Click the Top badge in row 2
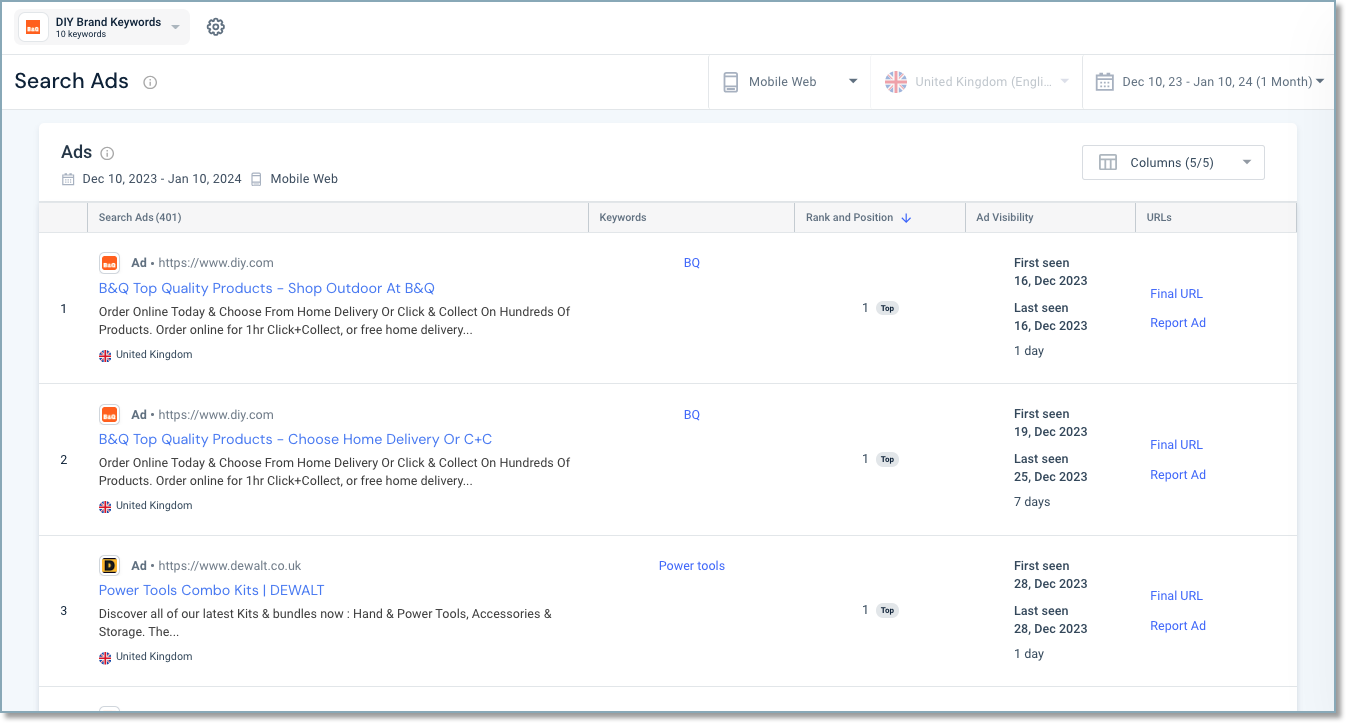 pos(887,459)
